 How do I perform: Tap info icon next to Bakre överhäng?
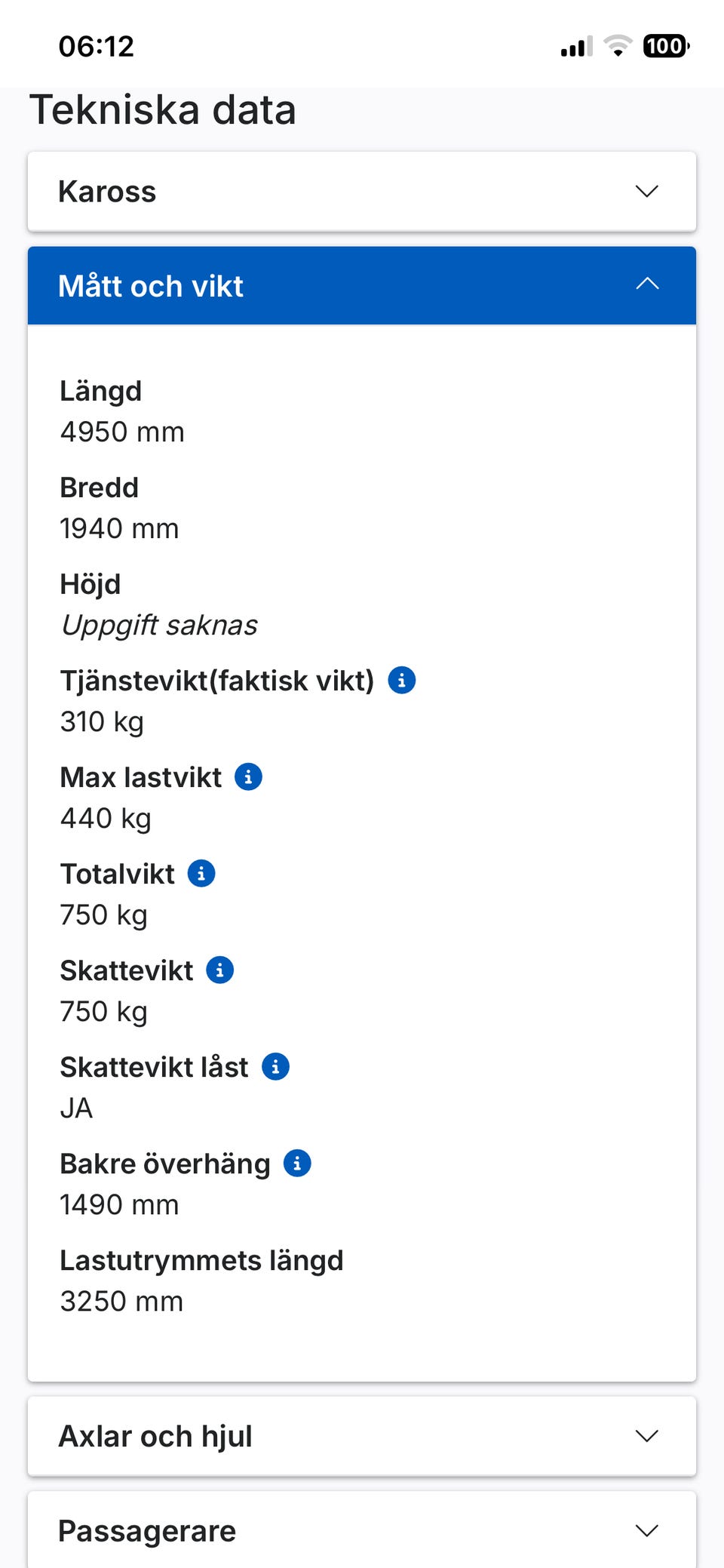[297, 1163]
